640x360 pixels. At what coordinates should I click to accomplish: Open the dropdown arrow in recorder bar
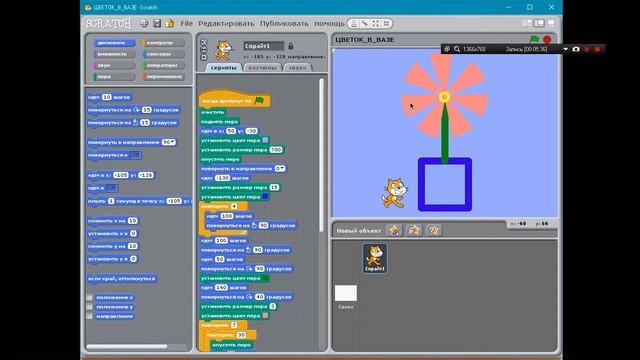point(565,49)
